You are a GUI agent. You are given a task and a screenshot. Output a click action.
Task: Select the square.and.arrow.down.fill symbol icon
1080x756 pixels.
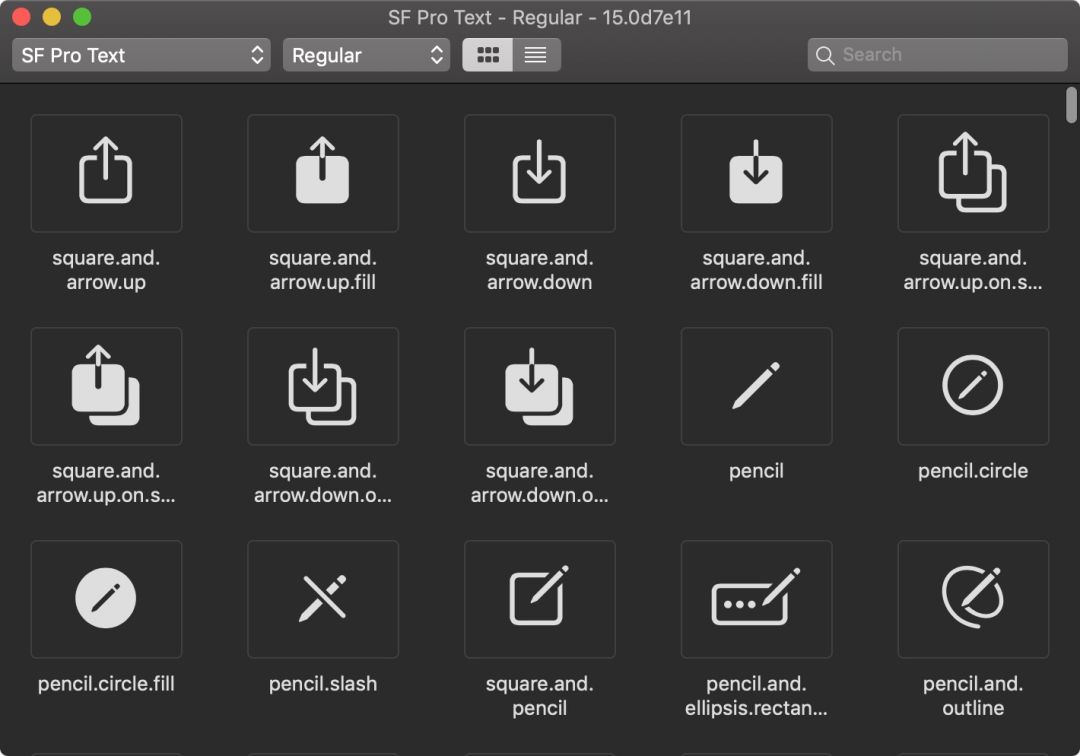pos(756,173)
